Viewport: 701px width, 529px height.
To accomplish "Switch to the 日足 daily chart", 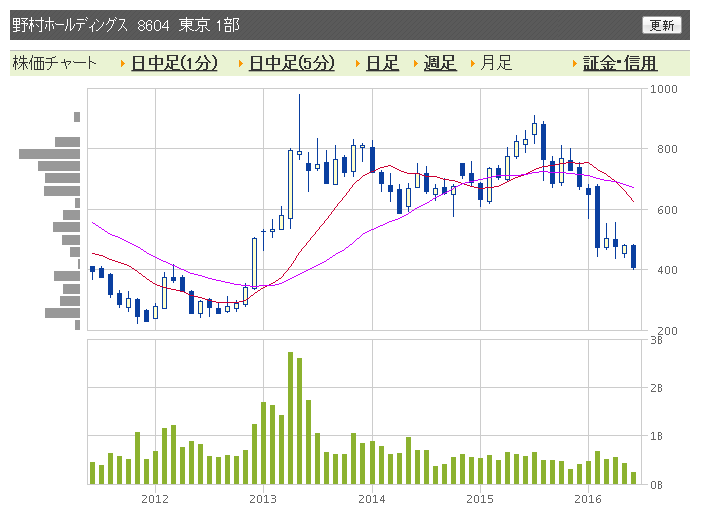I will [382, 63].
